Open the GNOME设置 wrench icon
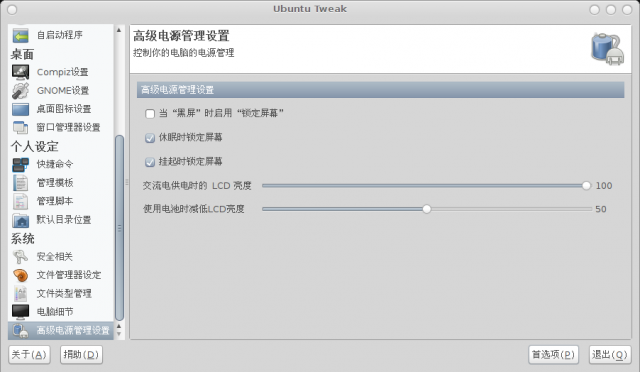640x372 pixels. click(x=20, y=91)
